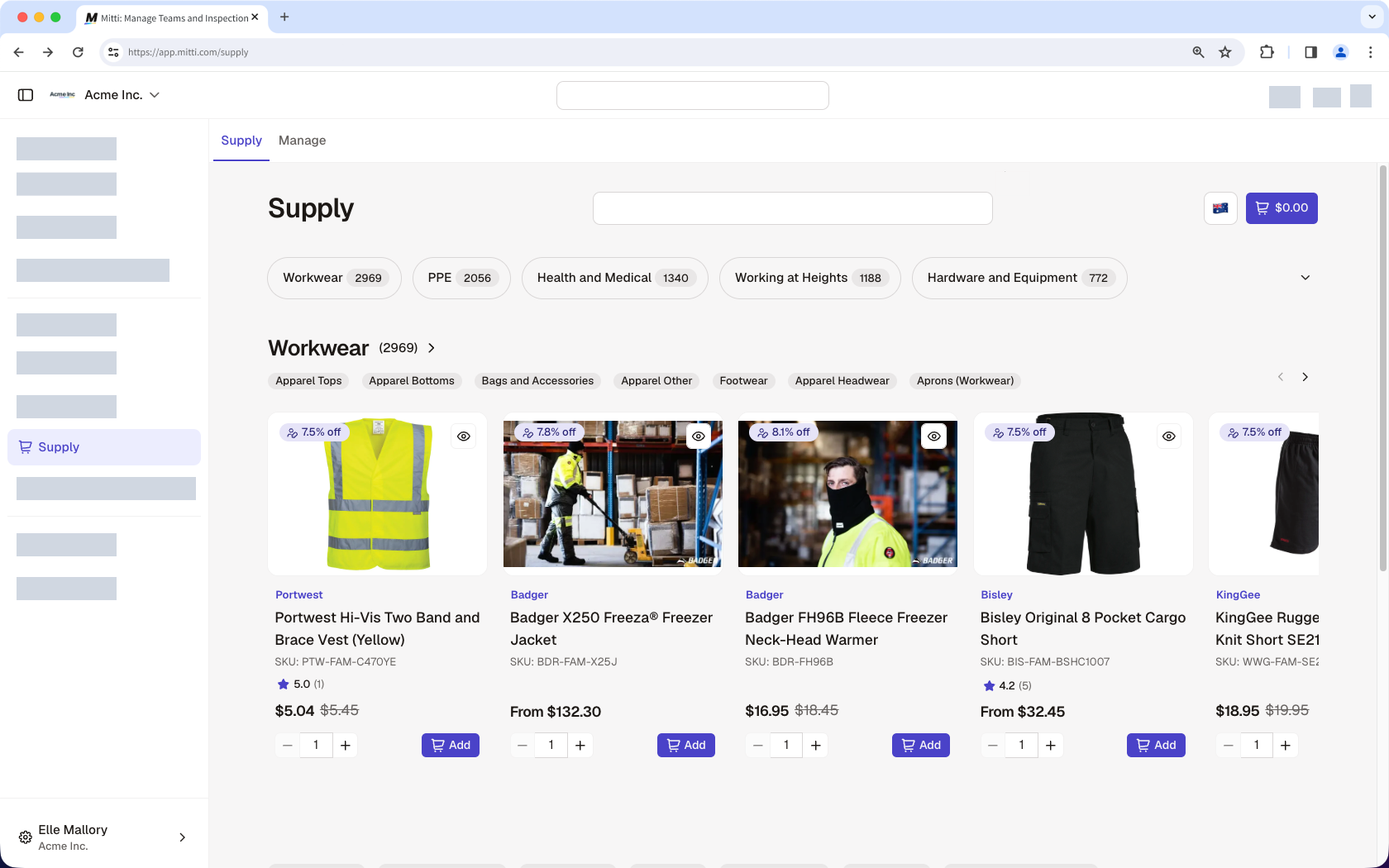Click the Australian flag region button
The width and height of the screenshot is (1389, 868).
coord(1220,208)
